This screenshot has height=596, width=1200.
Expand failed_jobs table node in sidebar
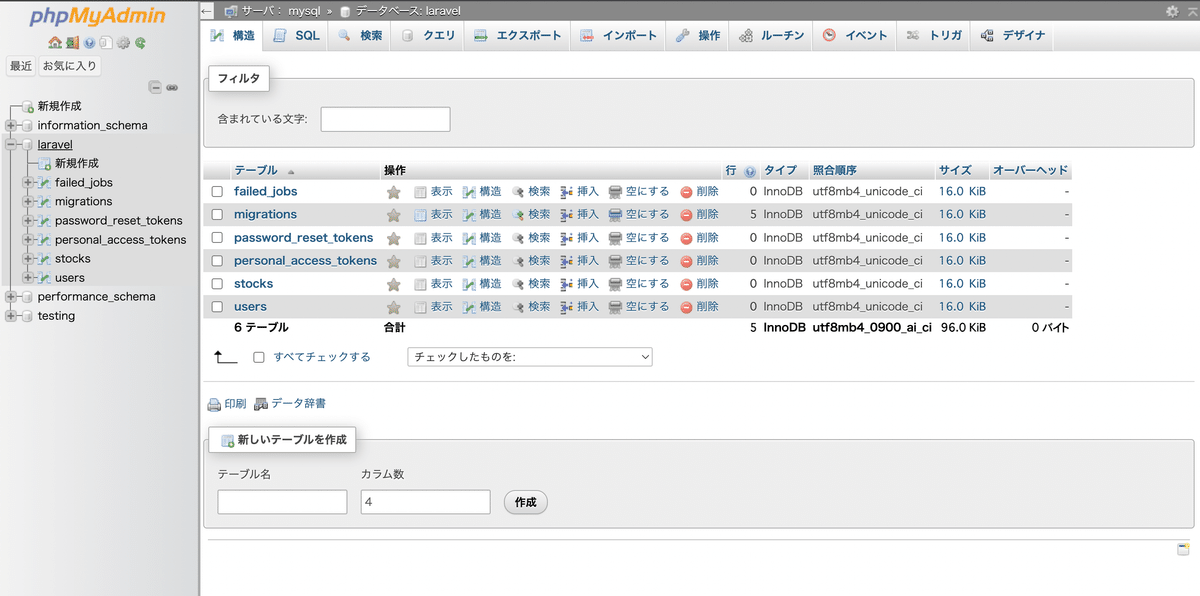coord(29,183)
